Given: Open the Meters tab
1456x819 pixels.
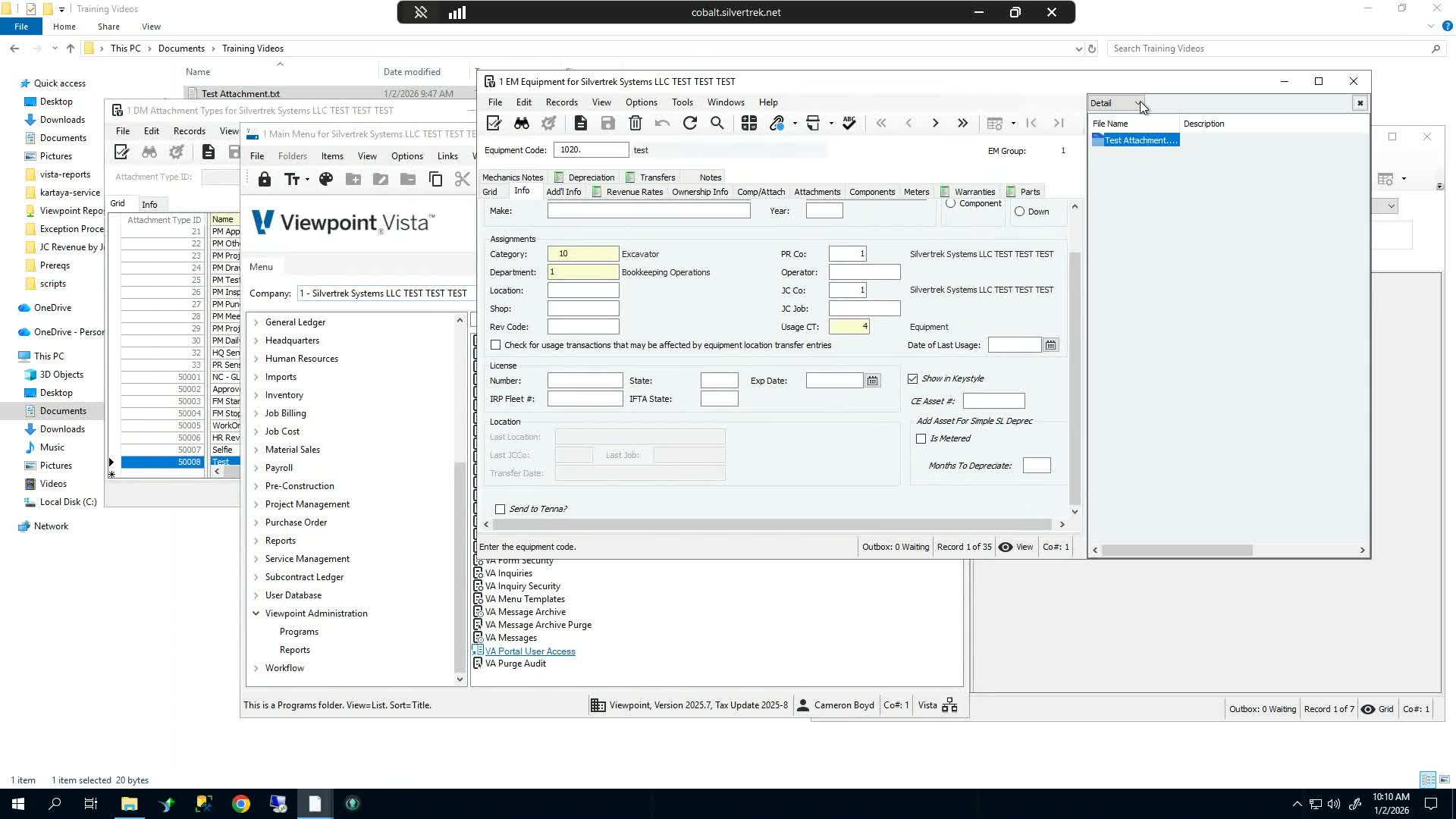Looking at the screenshot, I should [x=916, y=192].
